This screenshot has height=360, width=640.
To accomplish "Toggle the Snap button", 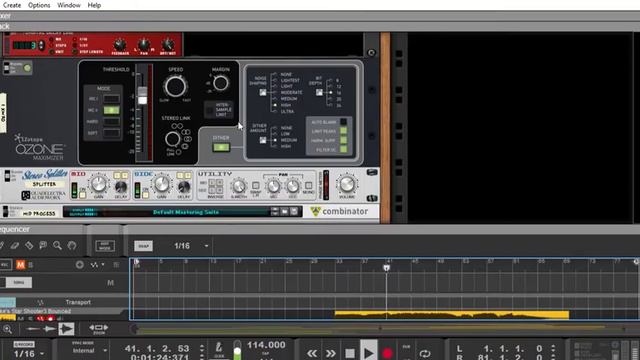I will click(144, 246).
